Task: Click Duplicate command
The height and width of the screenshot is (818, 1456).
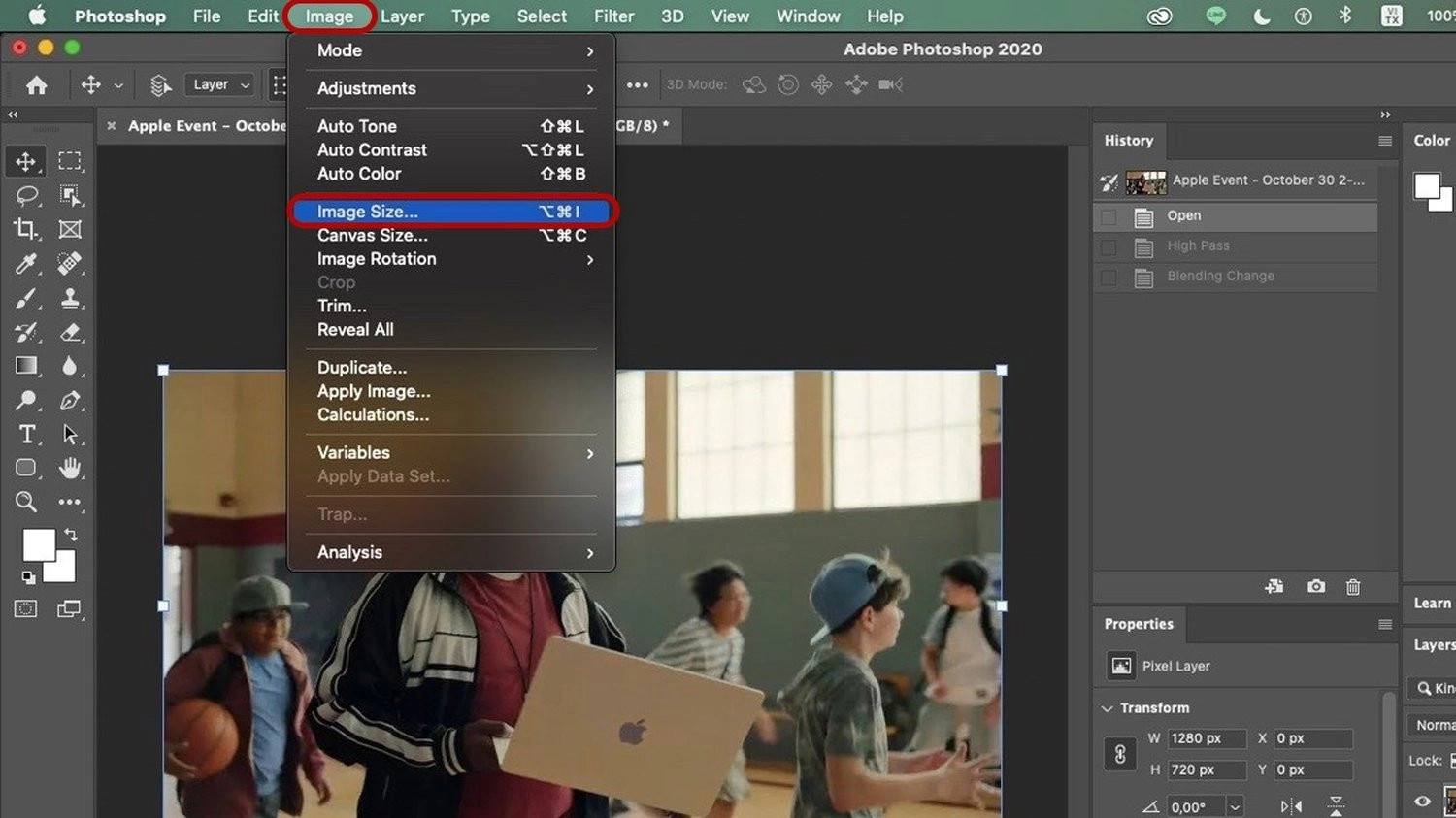Action: (452, 368)
